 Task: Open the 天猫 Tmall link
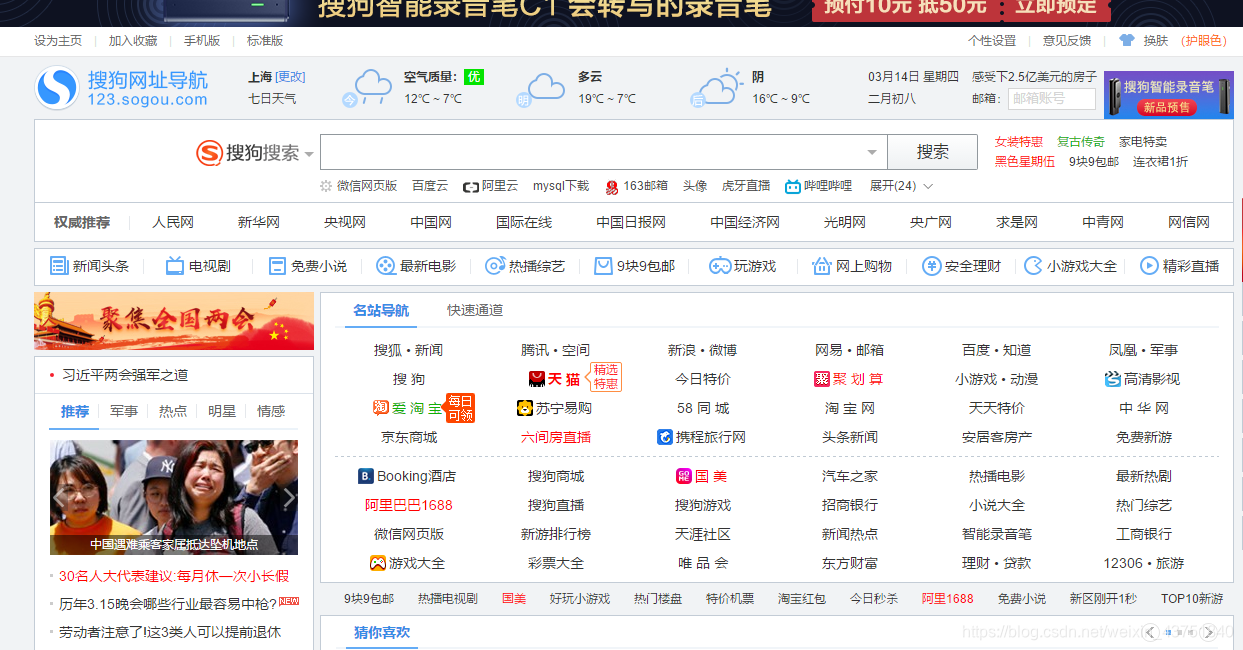tap(554, 379)
